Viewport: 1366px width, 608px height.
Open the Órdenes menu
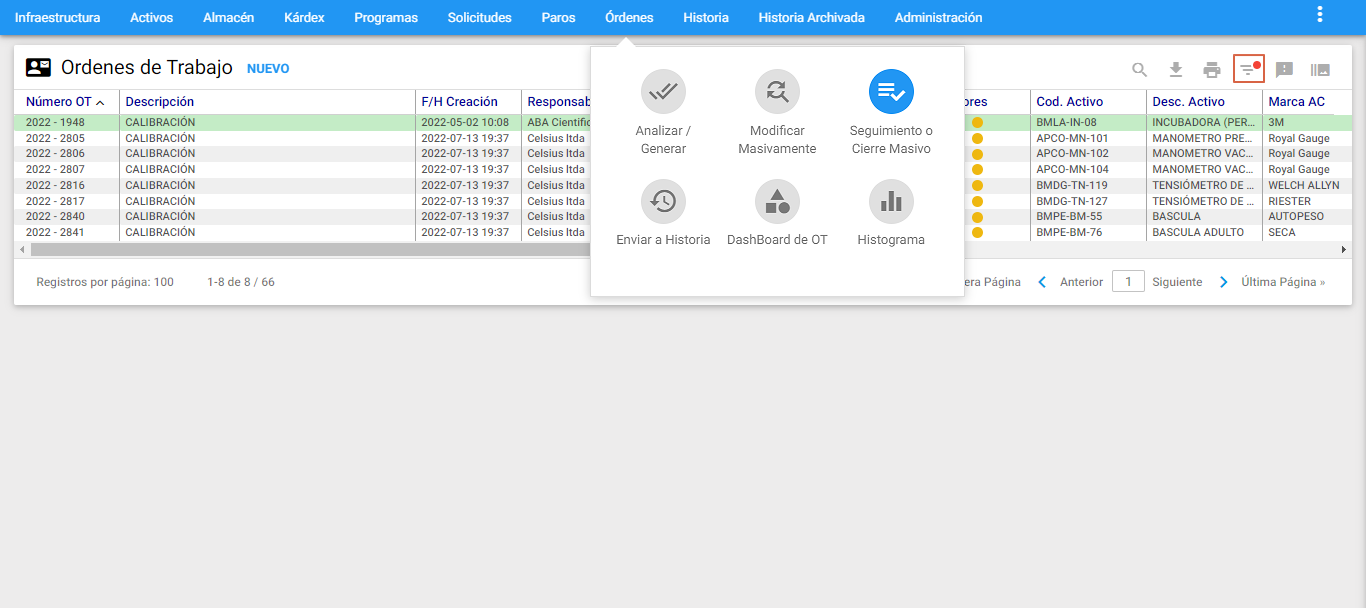click(629, 17)
